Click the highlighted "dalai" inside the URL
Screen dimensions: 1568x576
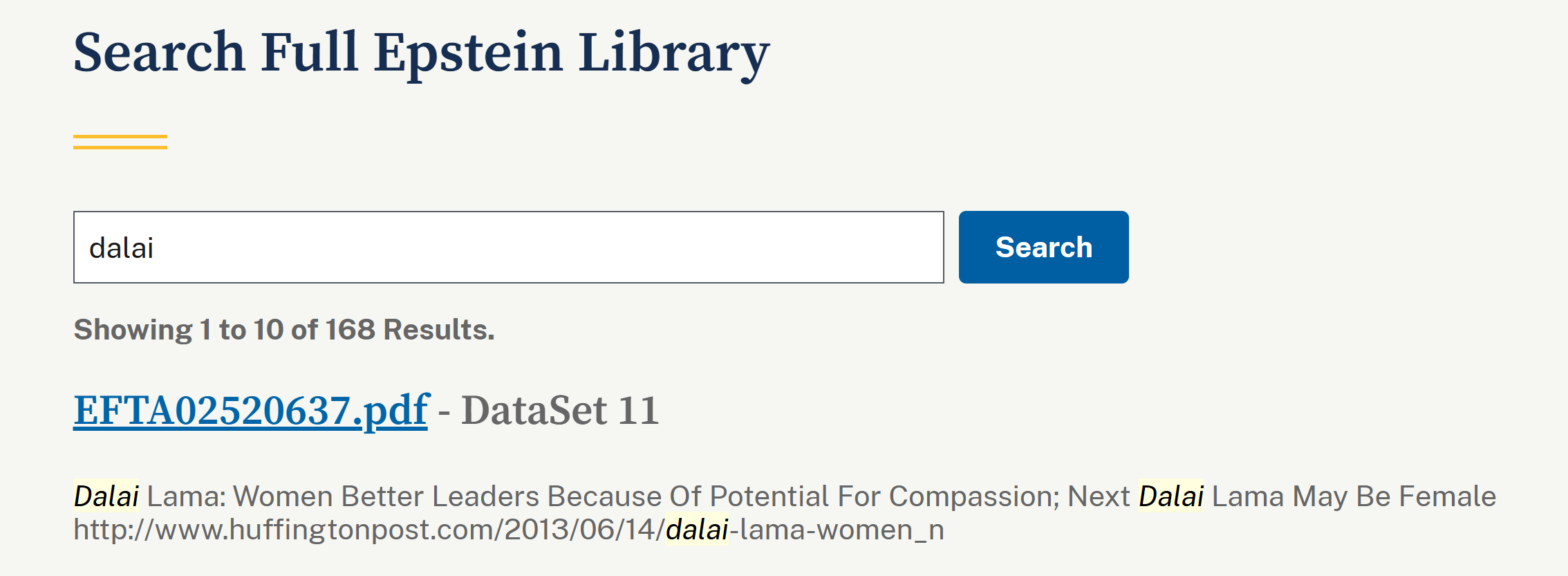(696, 530)
